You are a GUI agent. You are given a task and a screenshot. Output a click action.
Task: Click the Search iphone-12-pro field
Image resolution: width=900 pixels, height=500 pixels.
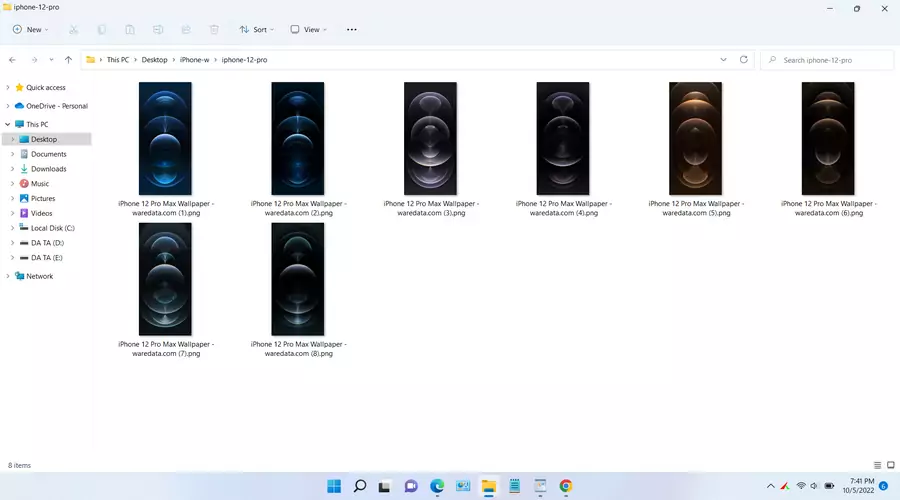click(x=827, y=60)
